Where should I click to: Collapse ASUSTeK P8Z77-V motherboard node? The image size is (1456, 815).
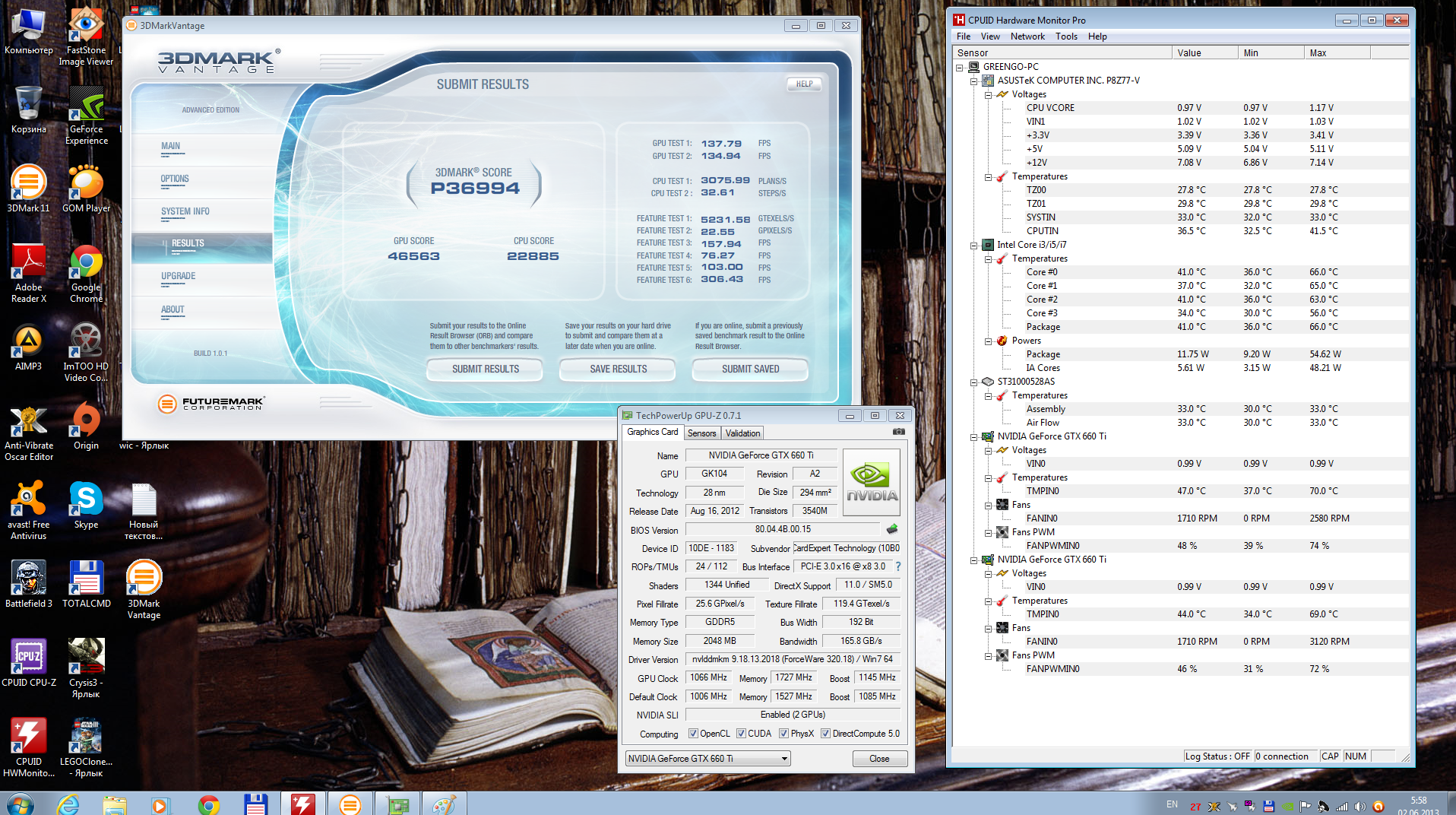973,81
